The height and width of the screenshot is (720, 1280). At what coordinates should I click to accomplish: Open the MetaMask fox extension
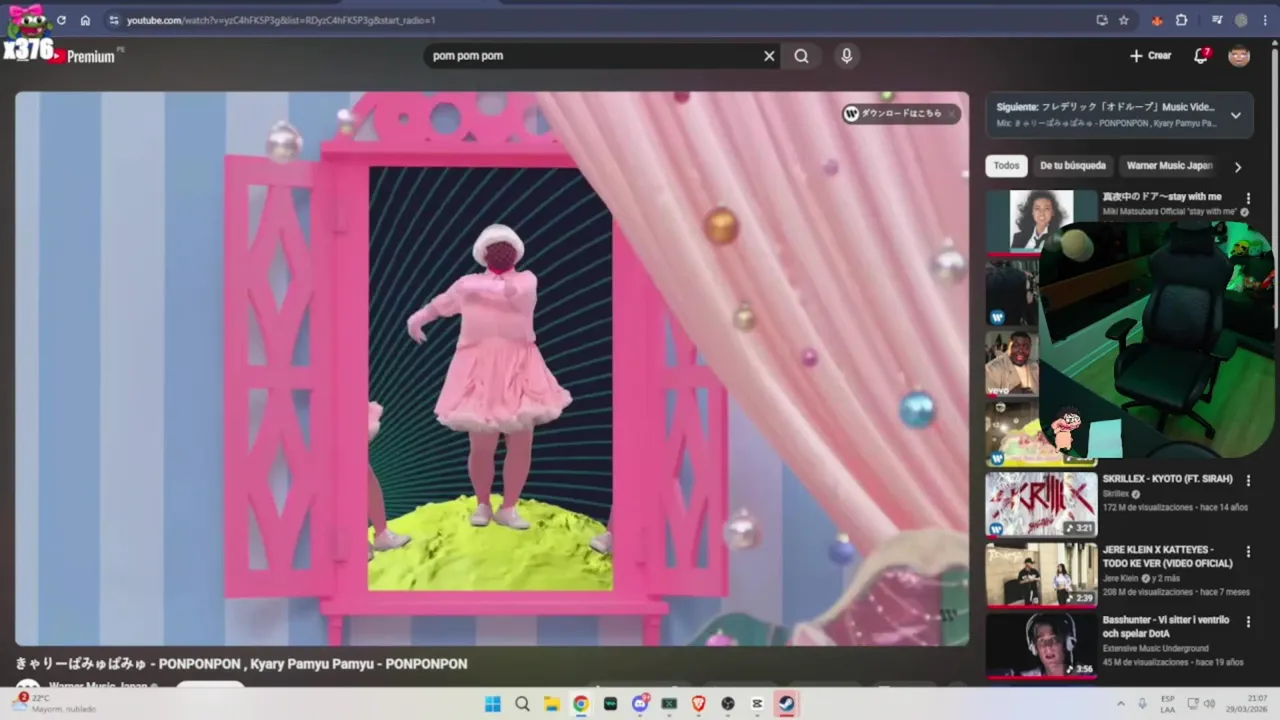pyautogui.click(x=1157, y=20)
